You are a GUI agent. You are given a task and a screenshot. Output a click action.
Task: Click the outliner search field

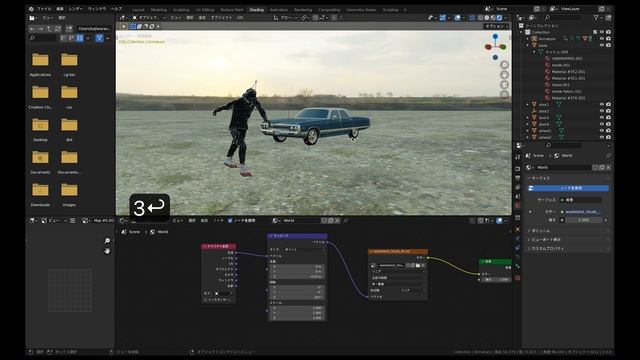click(x=562, y=18)
